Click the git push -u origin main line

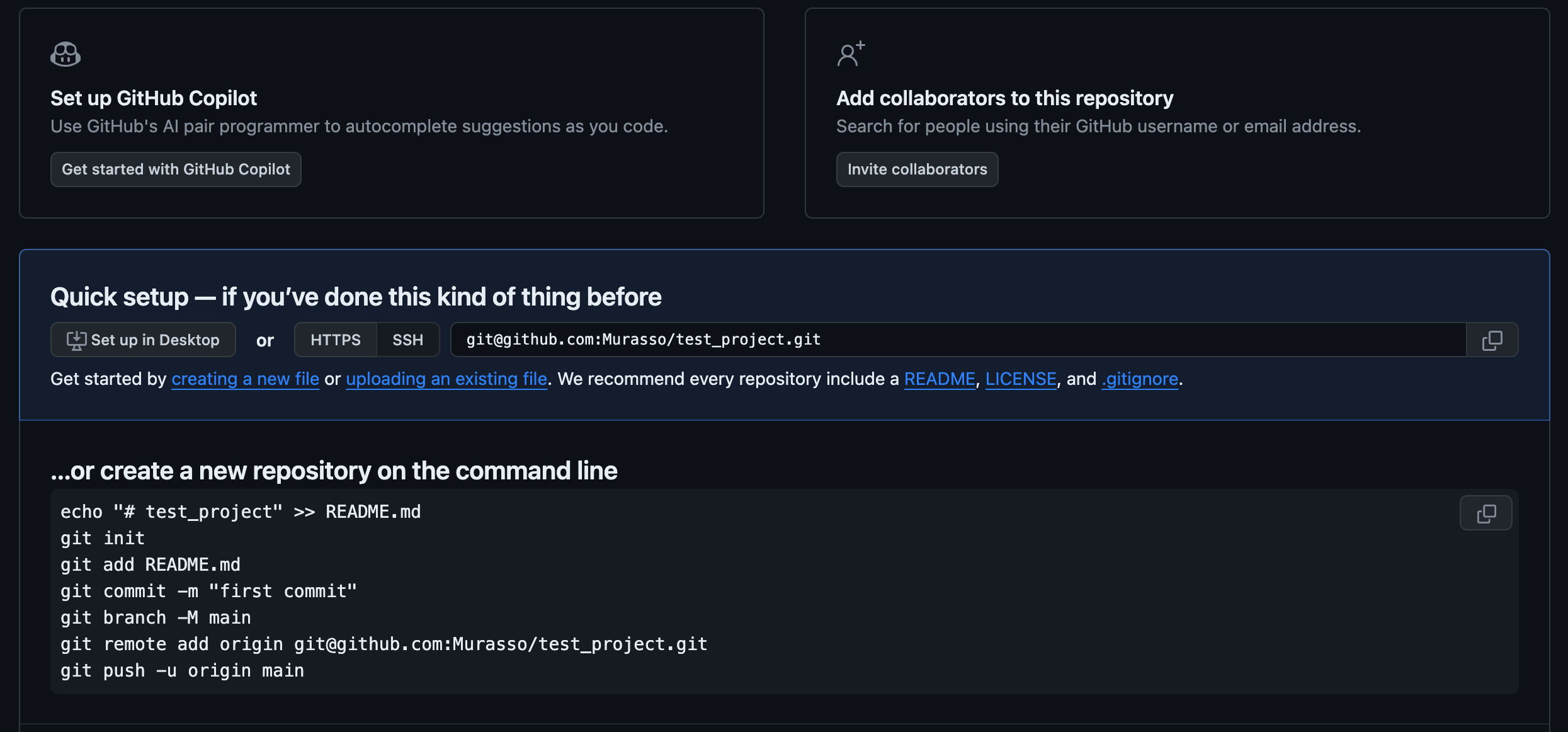pos(183,671)
